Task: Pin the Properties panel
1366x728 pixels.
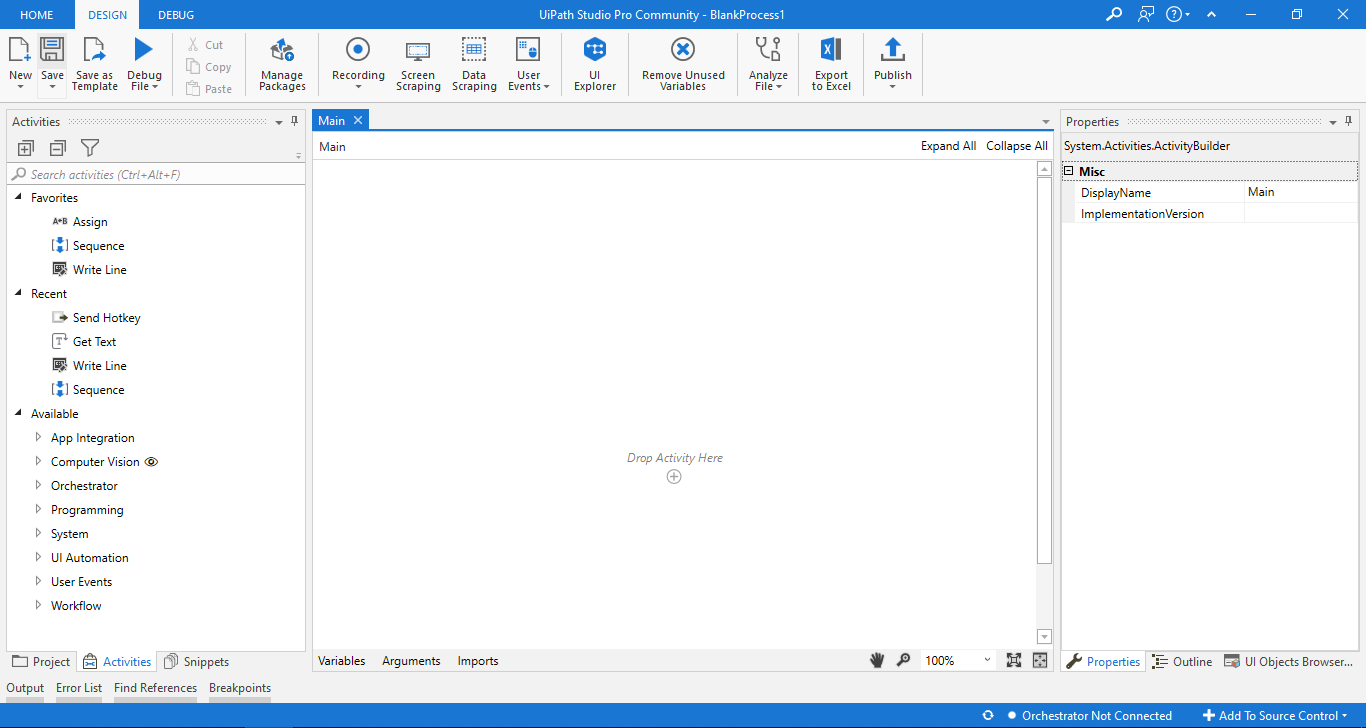Action: coord(1348,121)
